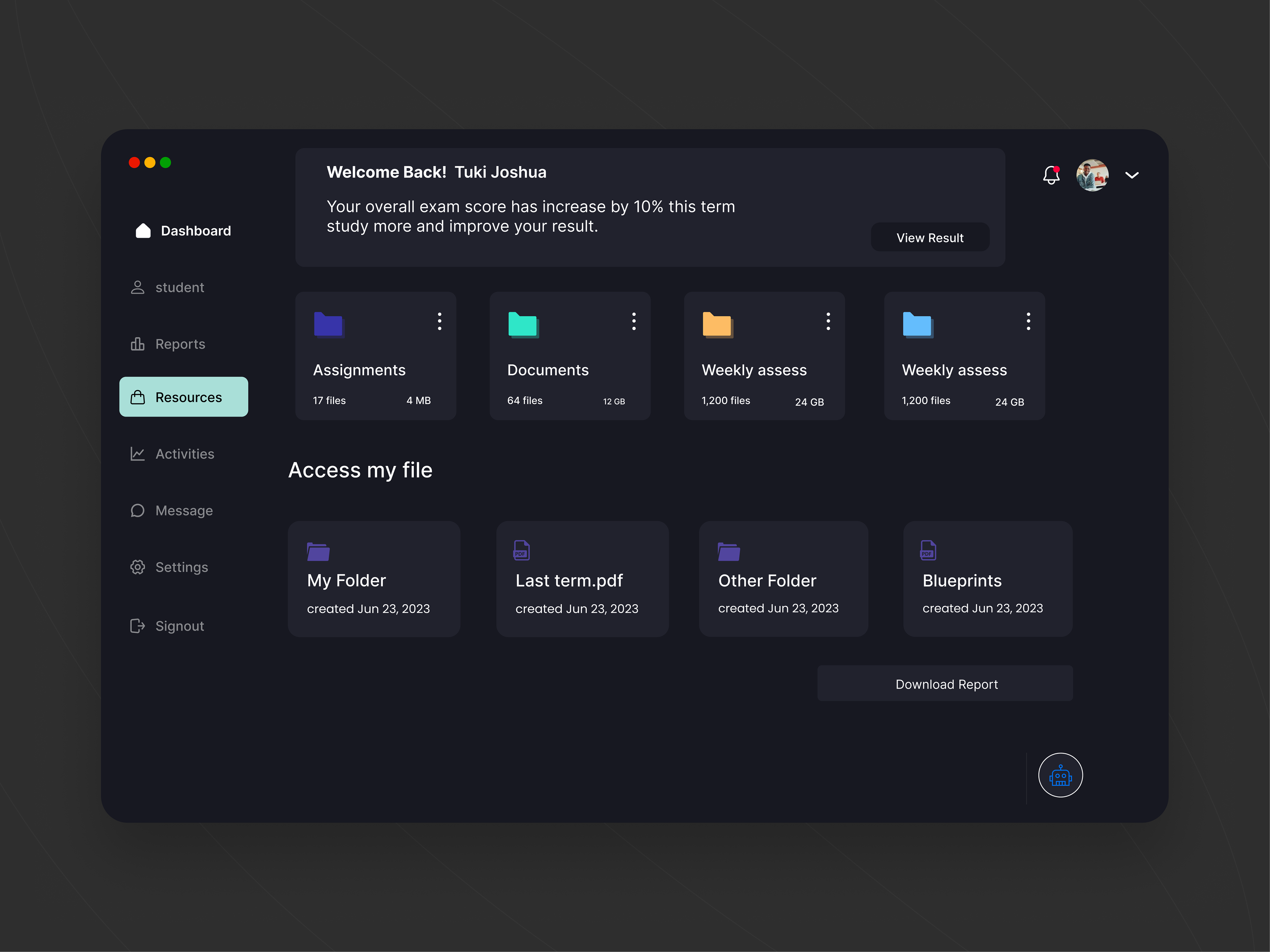This screenshot has height=952, width=1270.
Task: Click the purple Assignments folder icon
Action: pos(328,325)
